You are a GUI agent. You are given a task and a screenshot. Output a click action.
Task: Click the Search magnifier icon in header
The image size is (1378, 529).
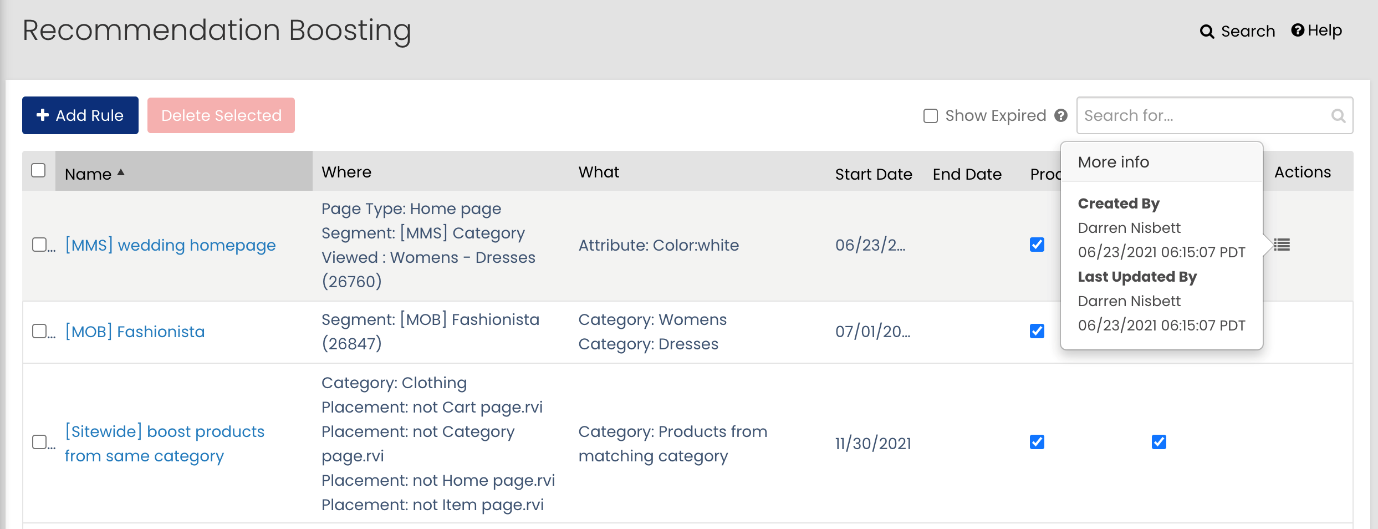click(x=1207, y=31)
